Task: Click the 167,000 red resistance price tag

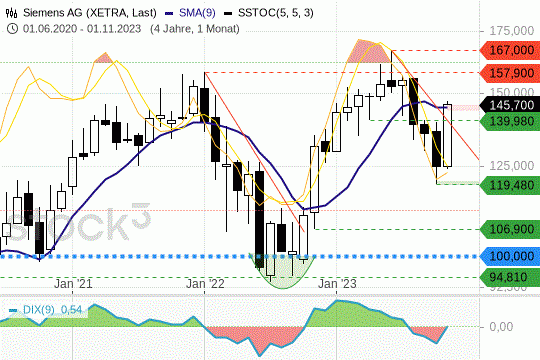Action: tap(510, 50)
